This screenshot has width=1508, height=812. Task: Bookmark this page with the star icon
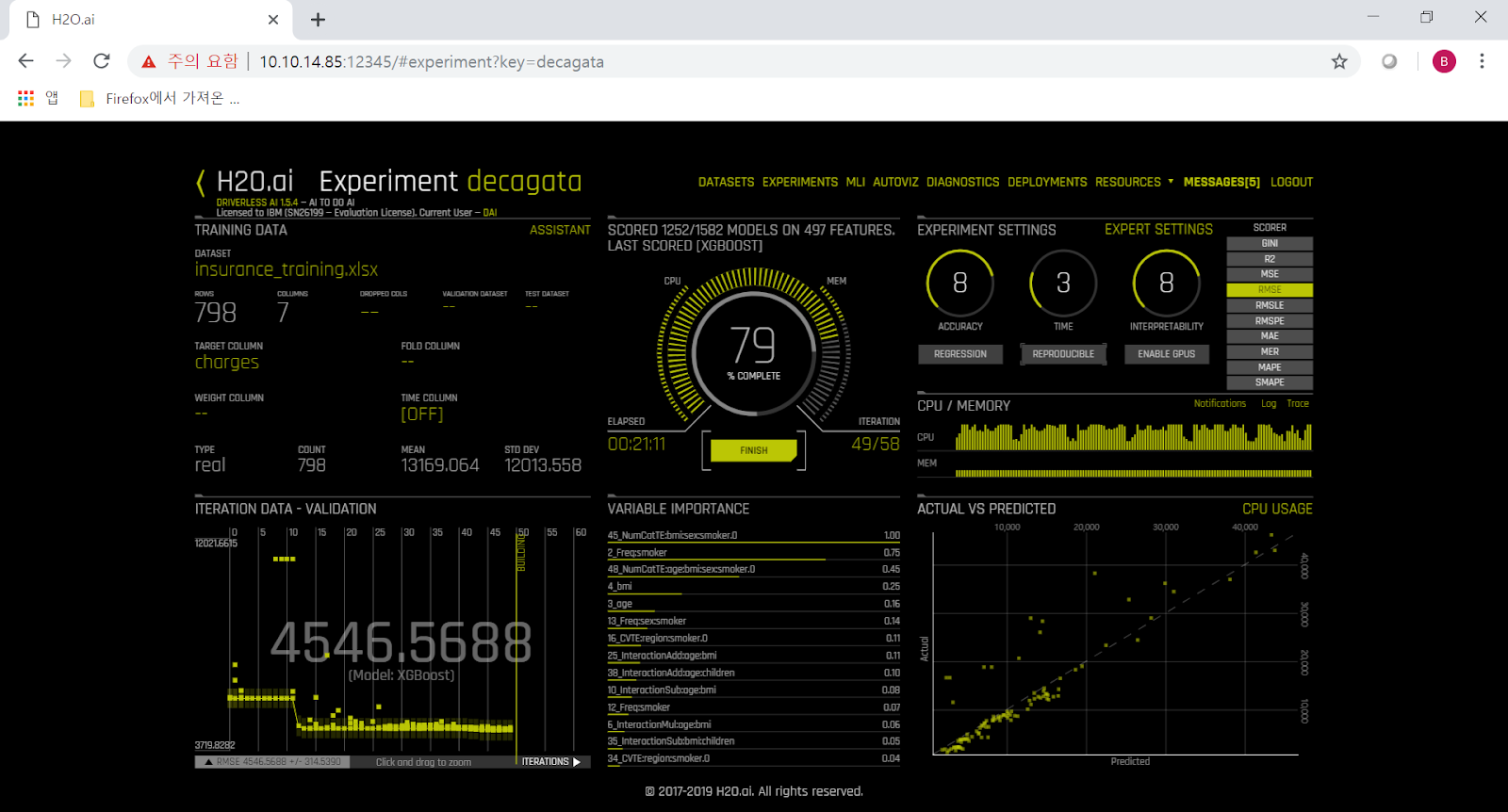1339,61
